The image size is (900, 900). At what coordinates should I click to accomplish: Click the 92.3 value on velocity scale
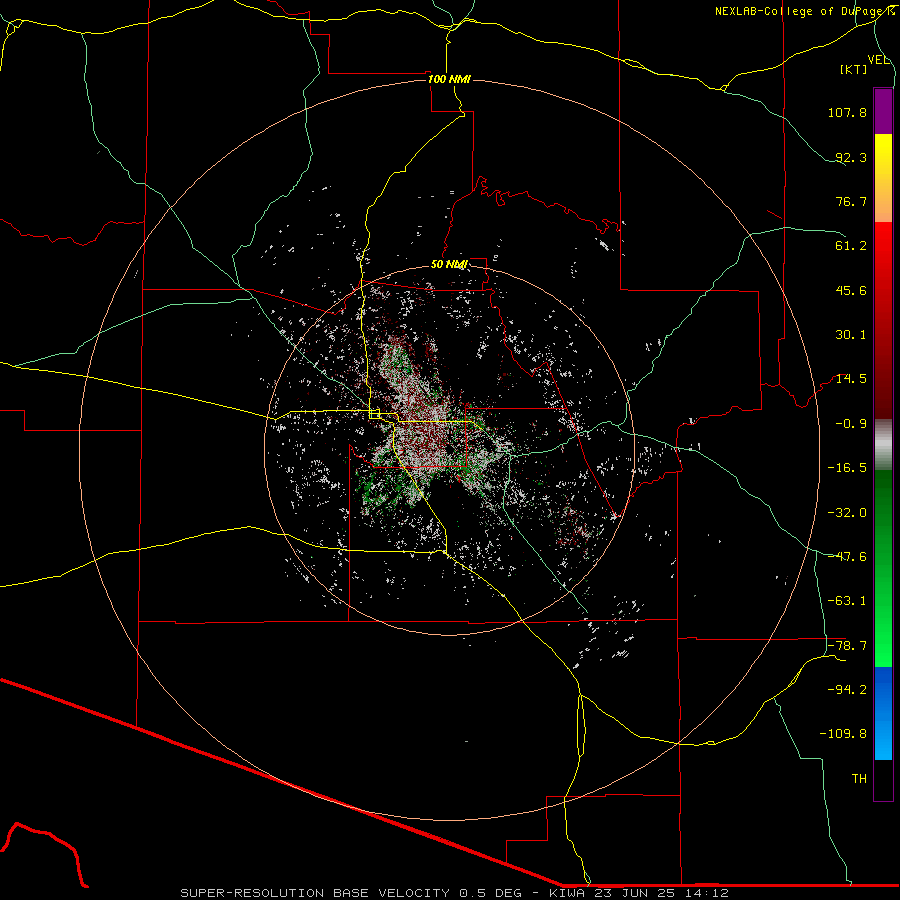point(851,157)
